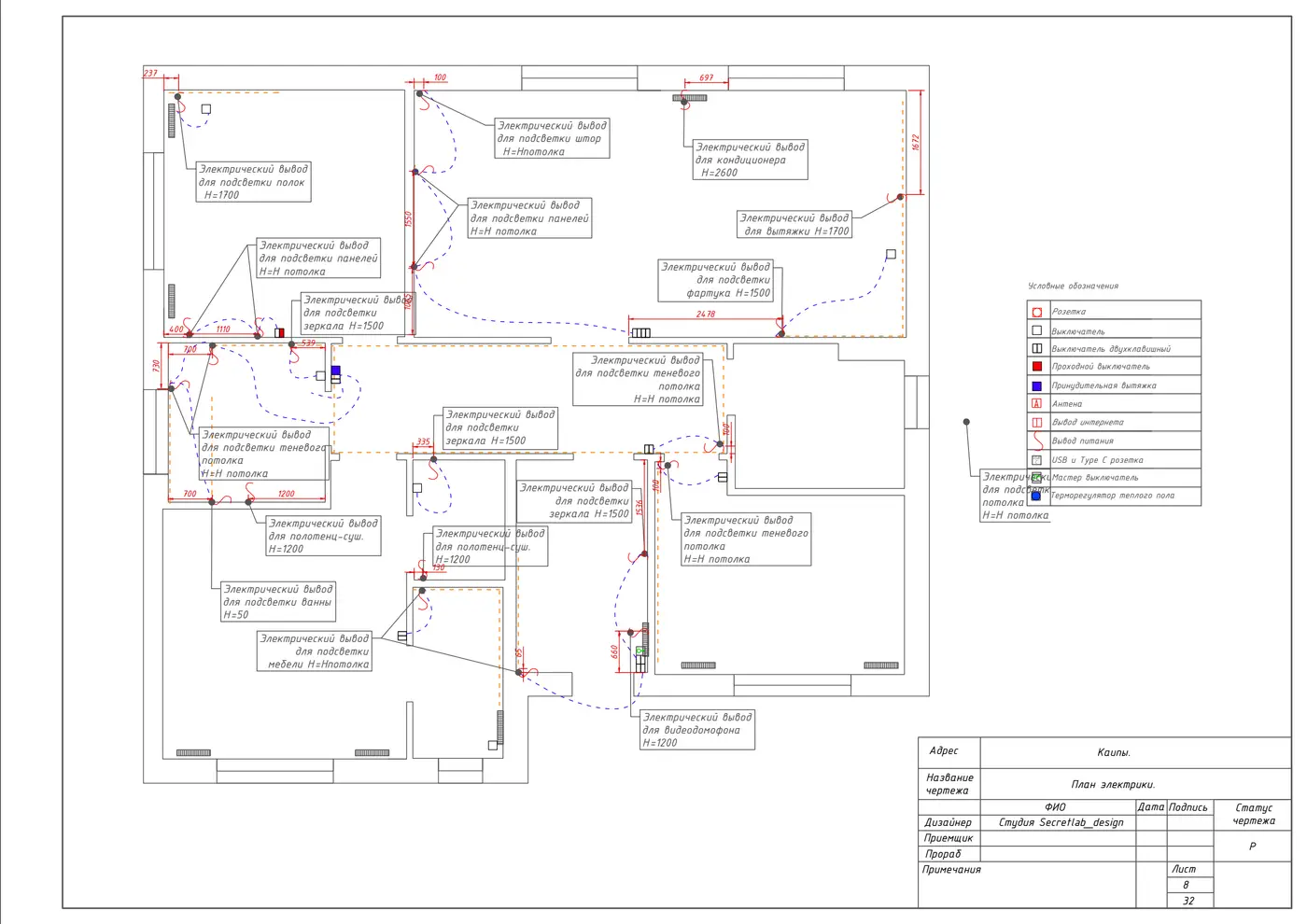Screen dimensions: 1307x924
Task: Select the red dimension value '237'
Action: 150,73
